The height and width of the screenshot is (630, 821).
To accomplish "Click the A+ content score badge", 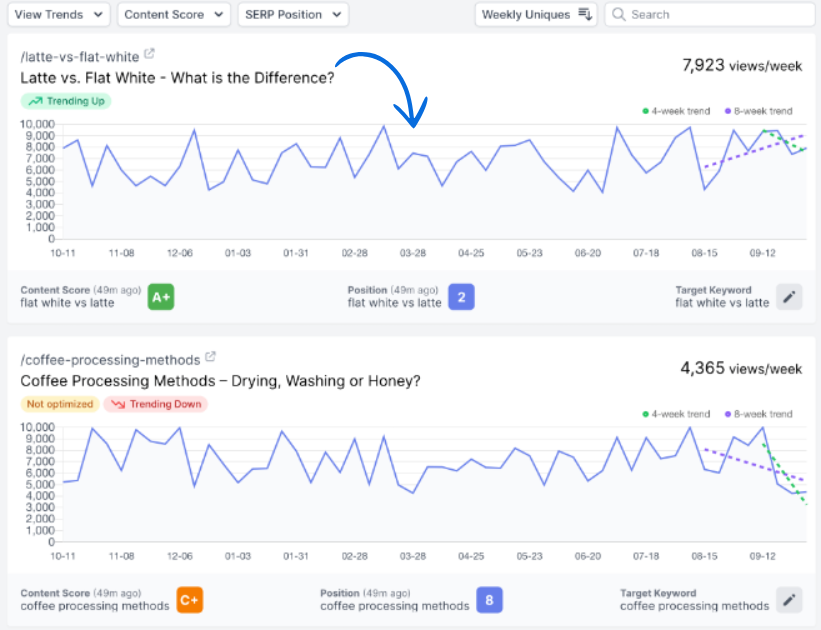I will [161, 297].
